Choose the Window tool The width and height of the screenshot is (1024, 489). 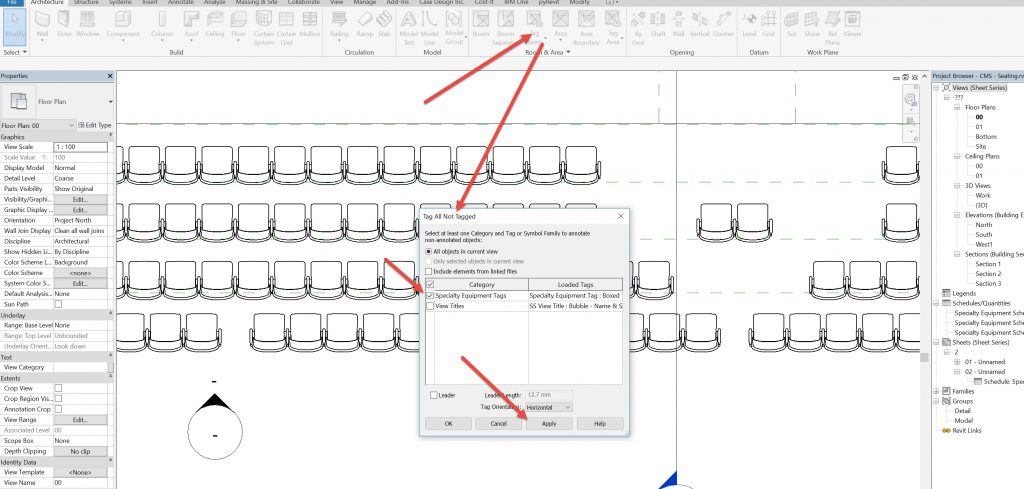pyautogui.click(x=87, y=22)
